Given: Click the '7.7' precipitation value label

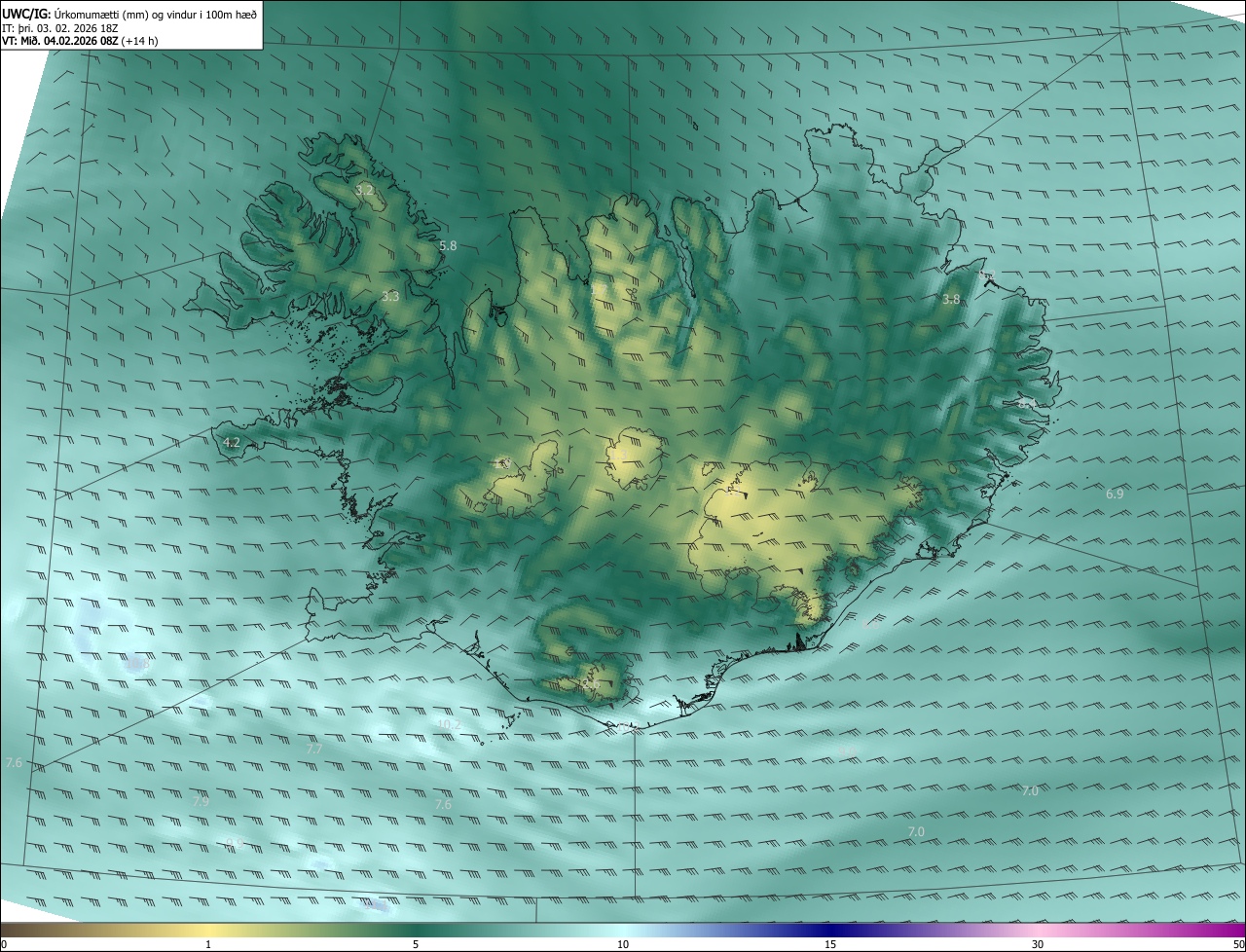Looking at the screenshot, I should tap(313, 749).
